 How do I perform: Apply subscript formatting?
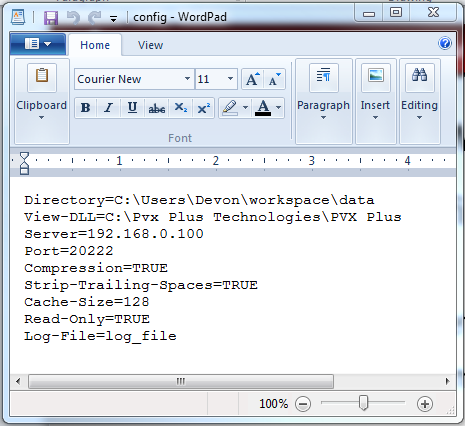pos(180,108)
